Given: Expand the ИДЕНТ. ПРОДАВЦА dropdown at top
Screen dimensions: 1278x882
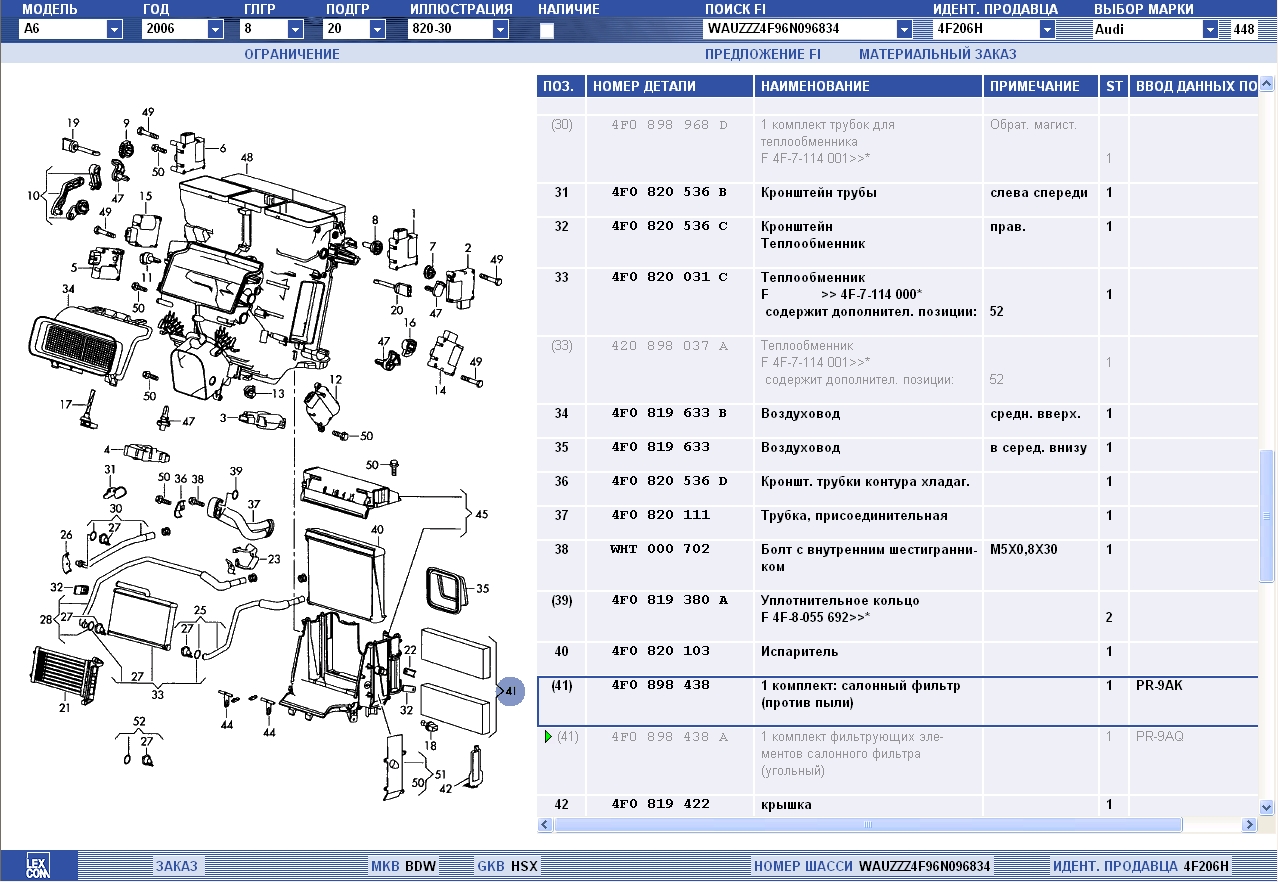Looking at the screenshot, I should click(1047, 29).
